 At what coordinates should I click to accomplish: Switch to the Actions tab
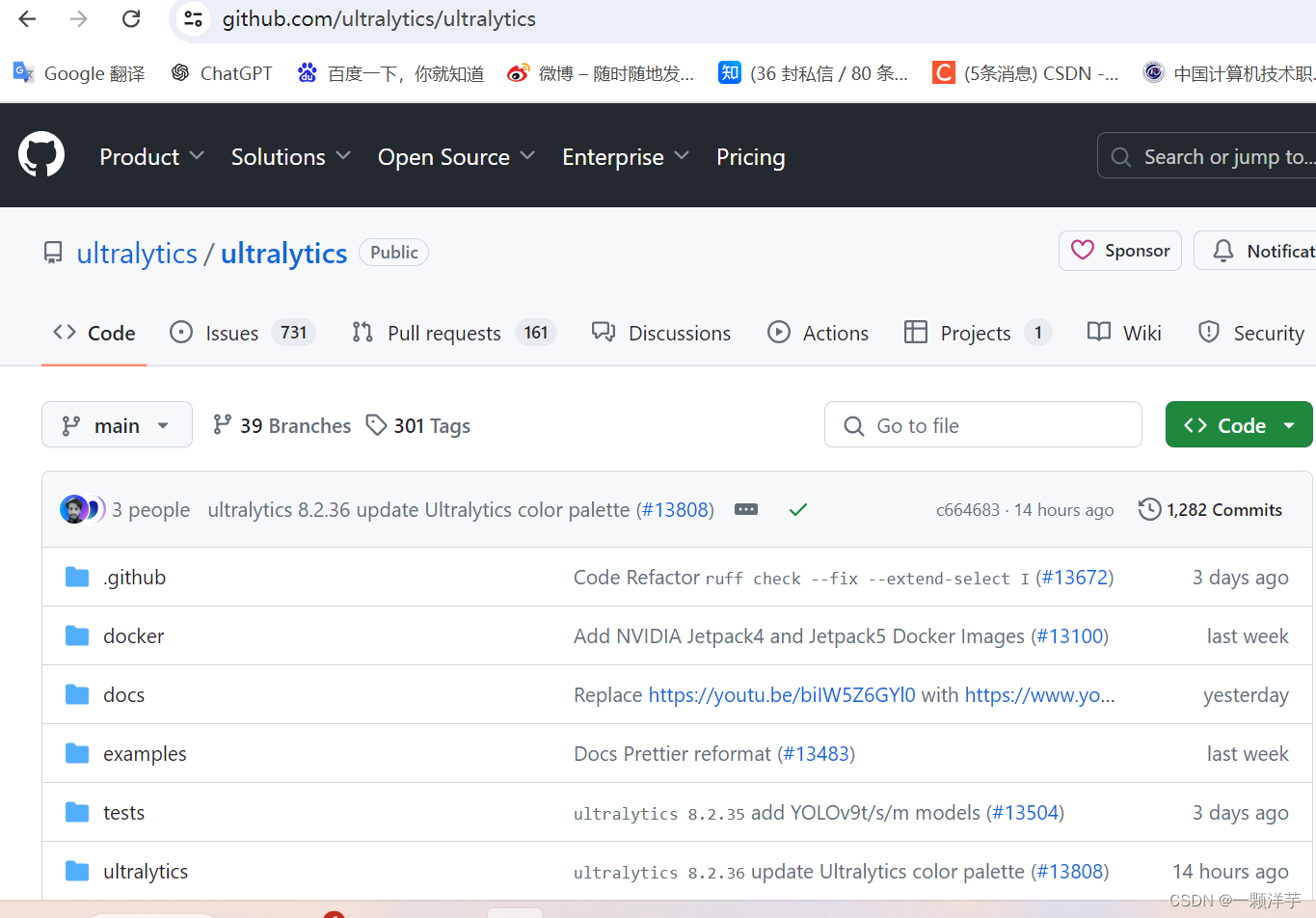(x=818, y=333)
